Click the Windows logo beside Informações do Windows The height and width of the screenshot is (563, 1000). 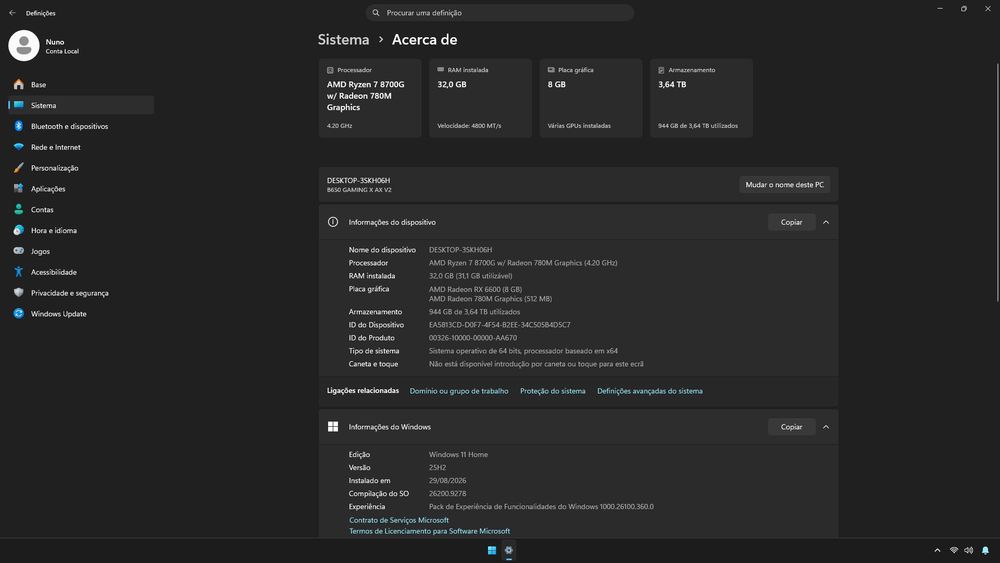(333, 427)
